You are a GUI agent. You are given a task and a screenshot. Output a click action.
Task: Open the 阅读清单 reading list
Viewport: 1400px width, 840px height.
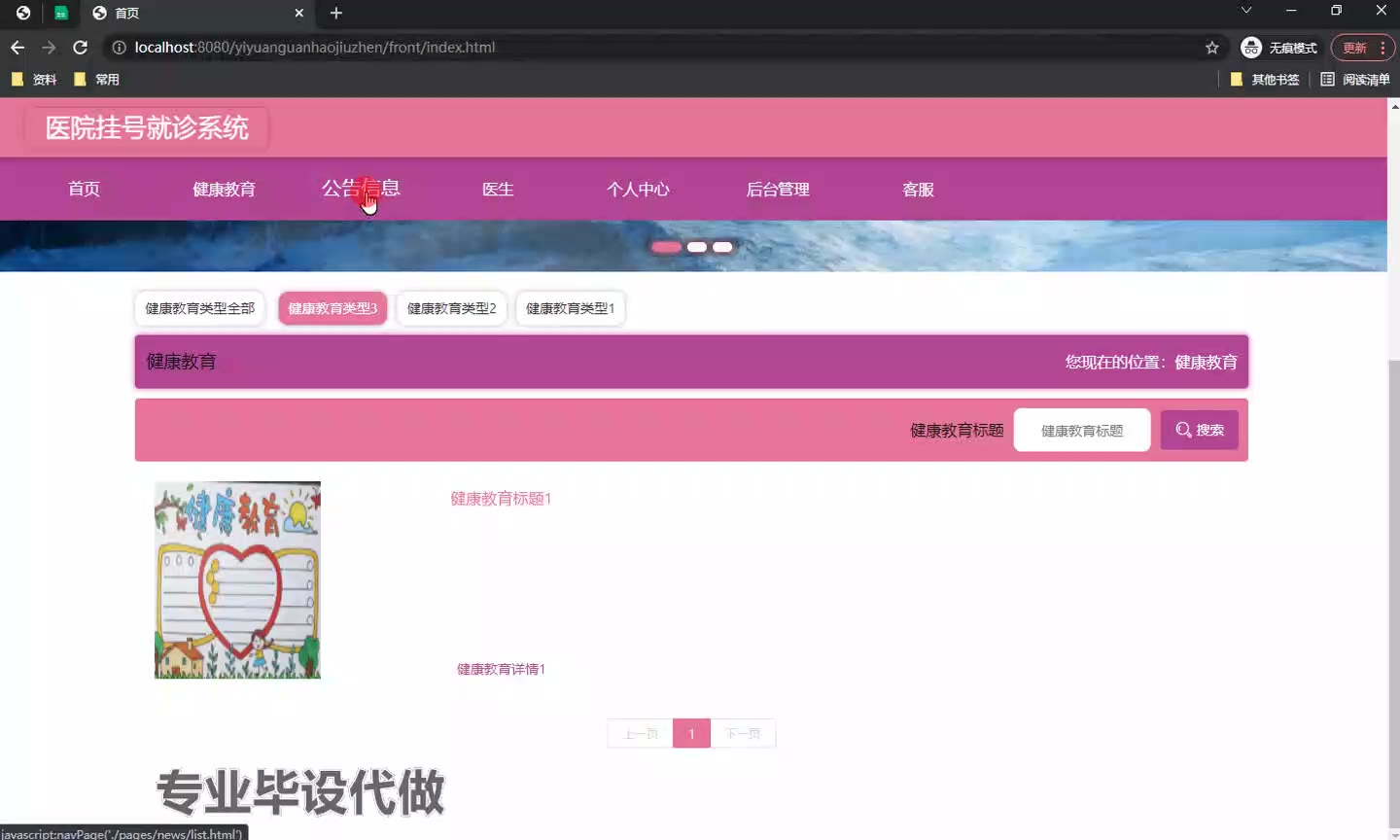1354,79
